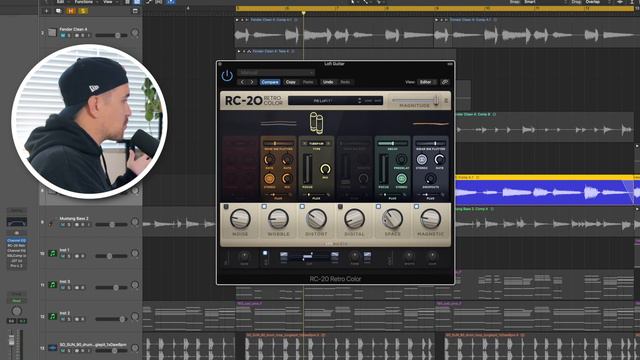Adjust Fender Clean 4 volume slider

(x=111, y=36)
